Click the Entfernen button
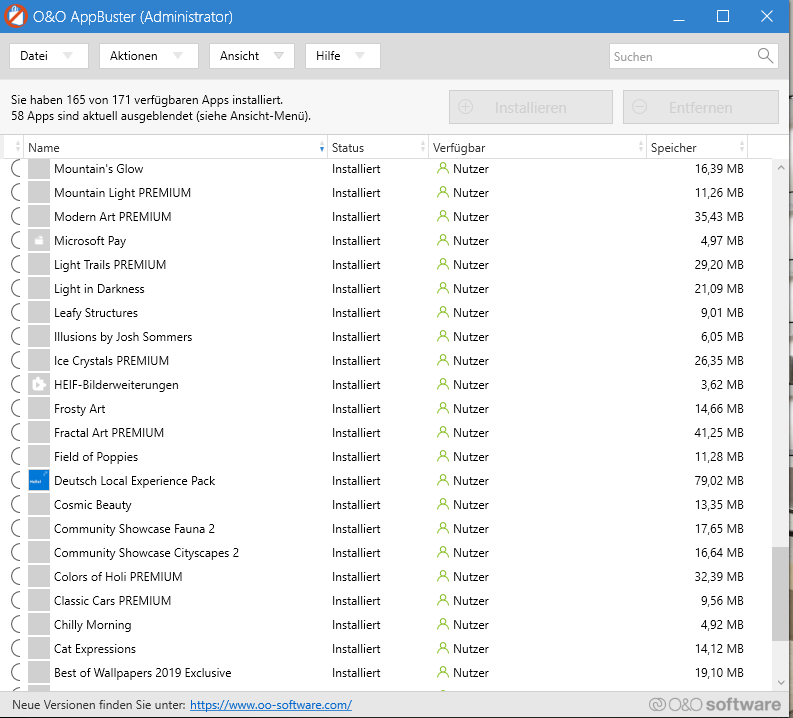The height and width of the screenshot is (718, 793). [700, 107]
